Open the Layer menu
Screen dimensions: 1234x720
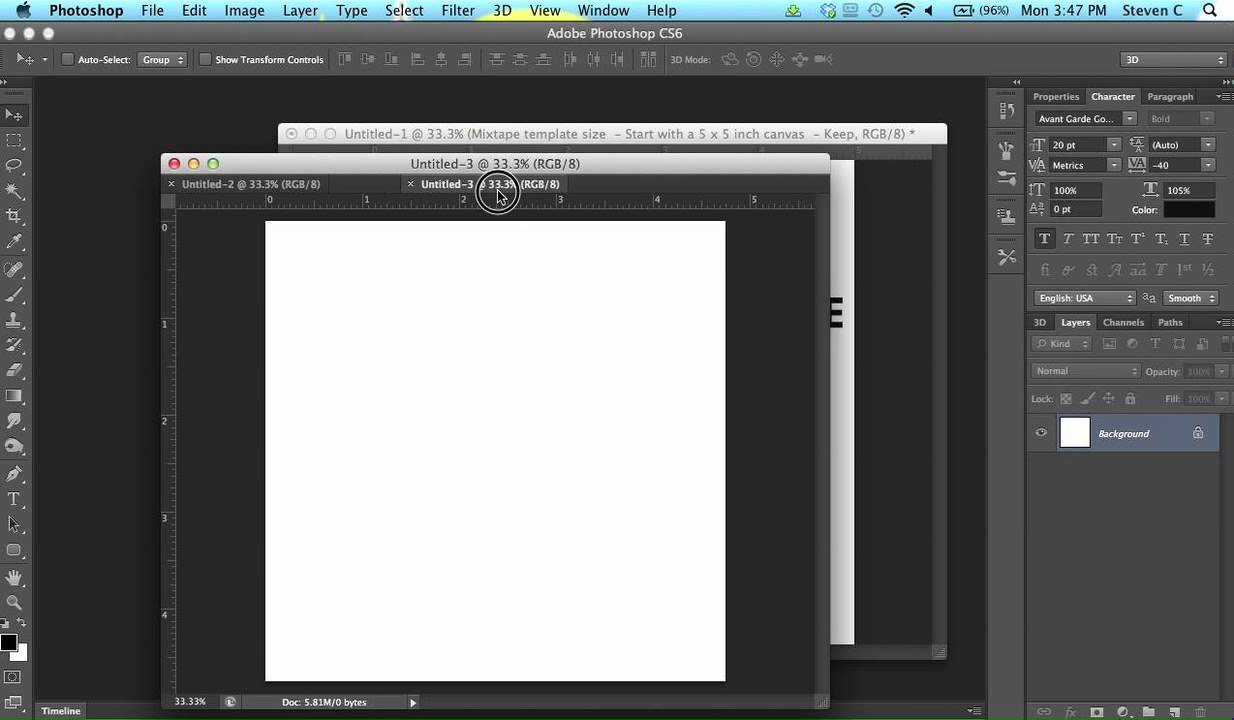coord(300,11)
